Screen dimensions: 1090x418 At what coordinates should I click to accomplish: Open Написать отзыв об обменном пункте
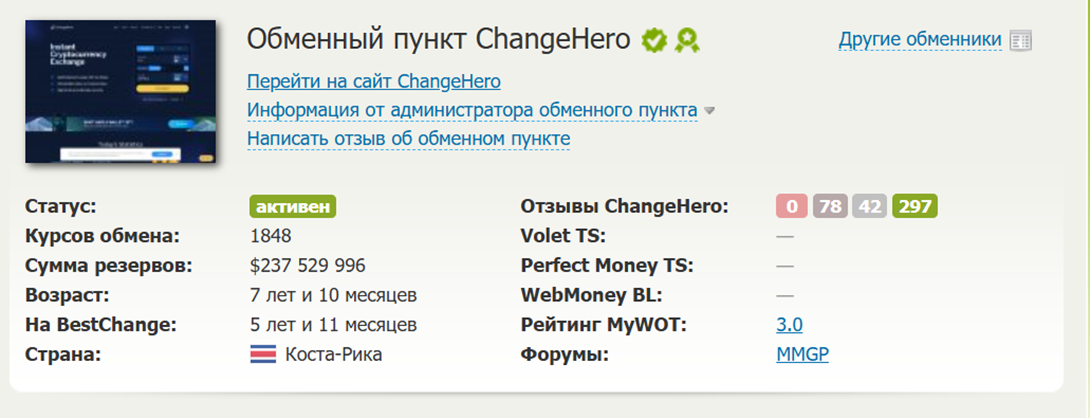408,138
